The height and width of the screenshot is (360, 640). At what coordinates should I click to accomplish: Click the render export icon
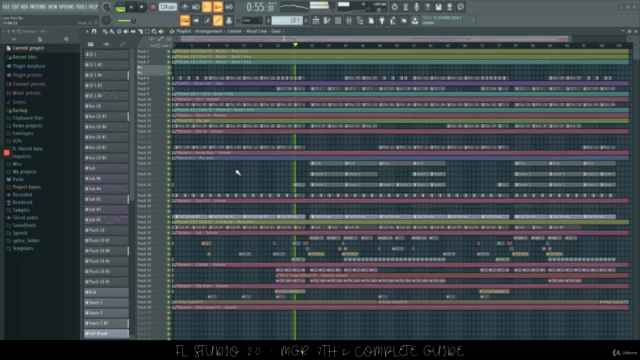click(449, 7)
